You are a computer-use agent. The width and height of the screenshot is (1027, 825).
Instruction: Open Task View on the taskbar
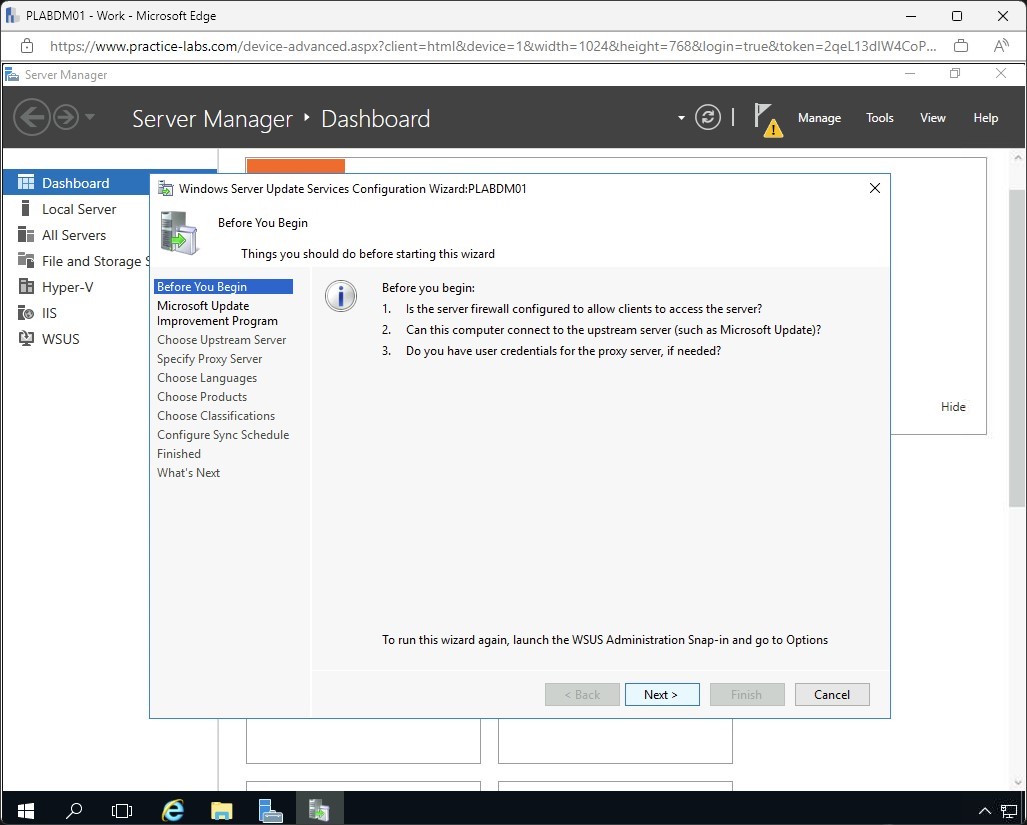(x=122, y=809)
